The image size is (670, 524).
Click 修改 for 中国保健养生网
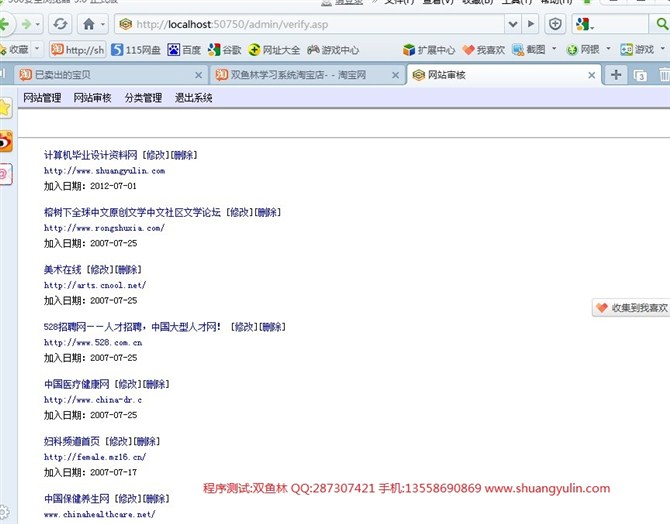[x=128, y=498]
